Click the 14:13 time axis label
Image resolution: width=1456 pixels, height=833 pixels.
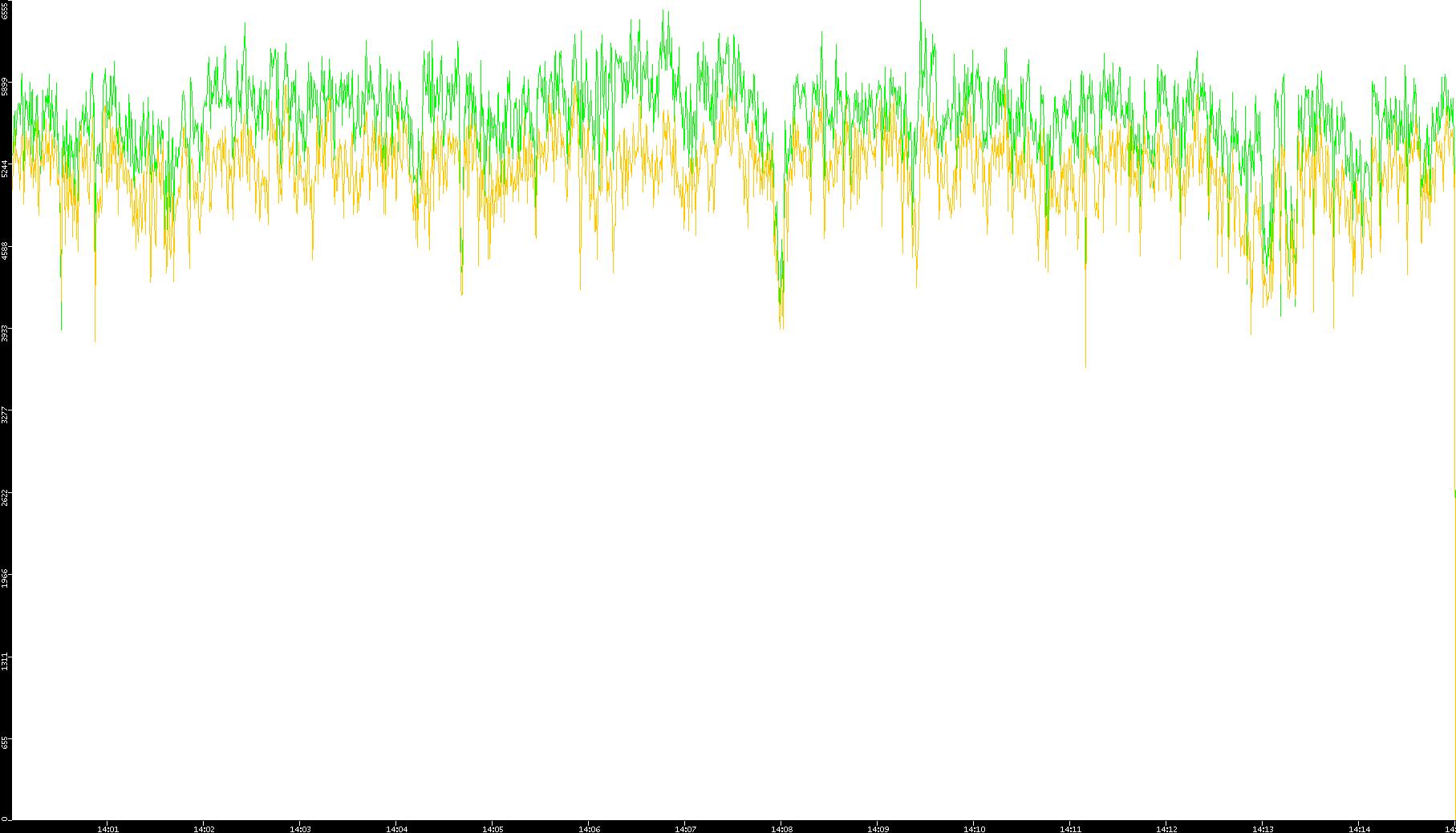click(1263, 829)
